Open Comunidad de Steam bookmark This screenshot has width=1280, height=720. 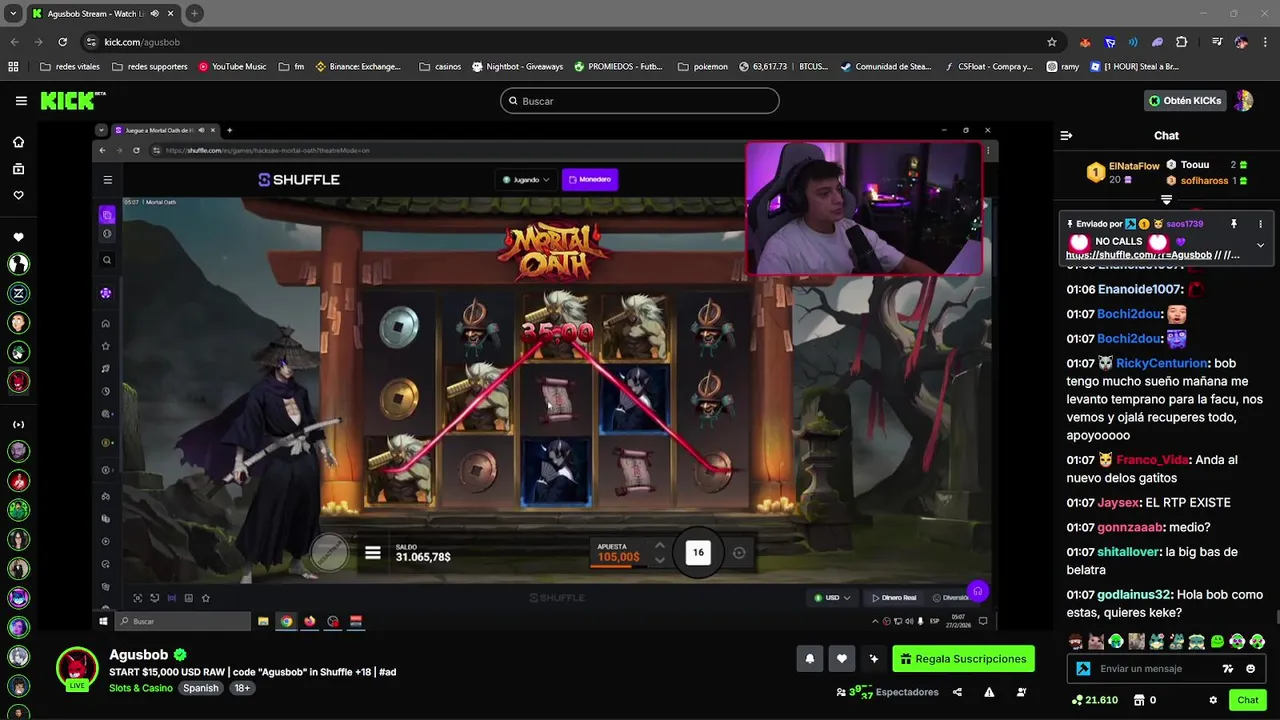pyautogui.click(x=886, y=67)
